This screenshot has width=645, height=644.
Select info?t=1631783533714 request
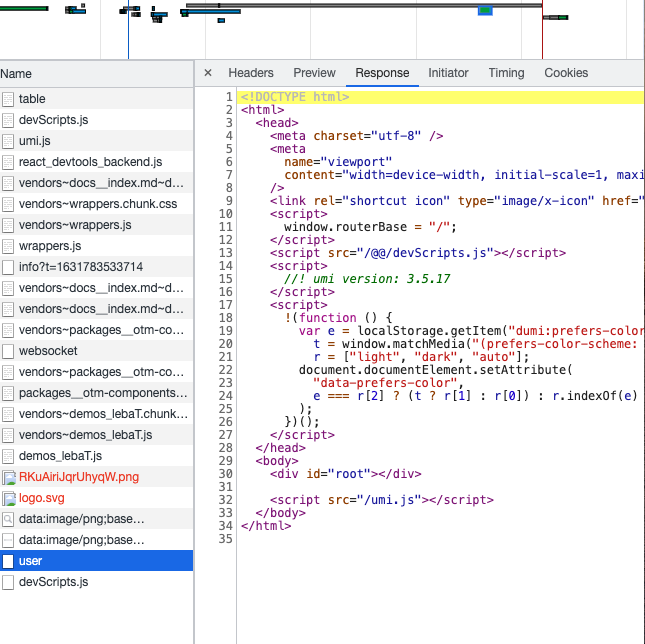coord(96,266)
